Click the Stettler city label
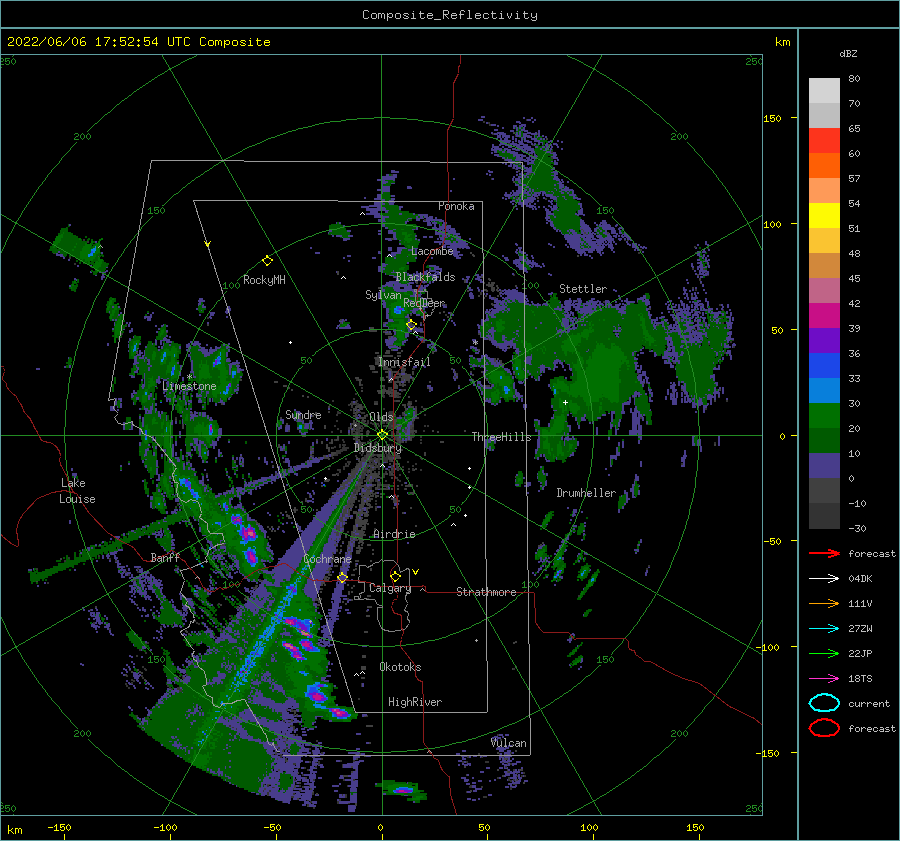The height and width of the screenshot is (841, 900). point(583,289)
